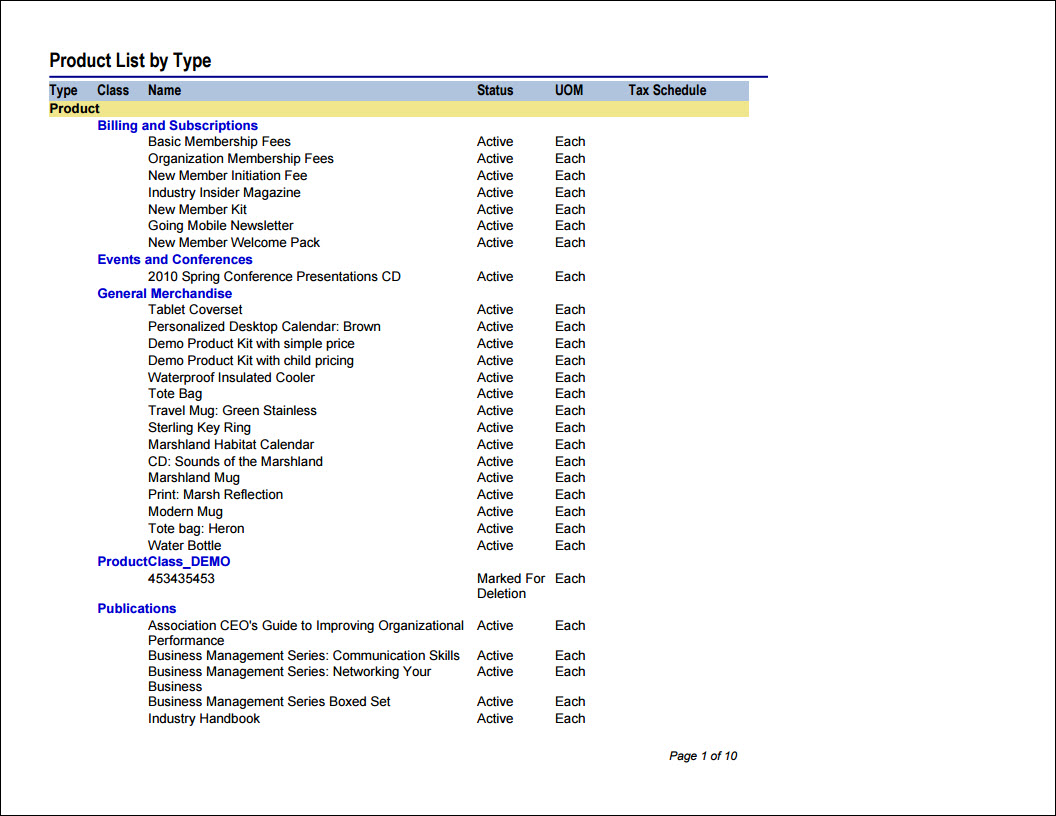The image size is (1056, 816).
Task: Click the Tax Schedule column header
Action: 667,90
